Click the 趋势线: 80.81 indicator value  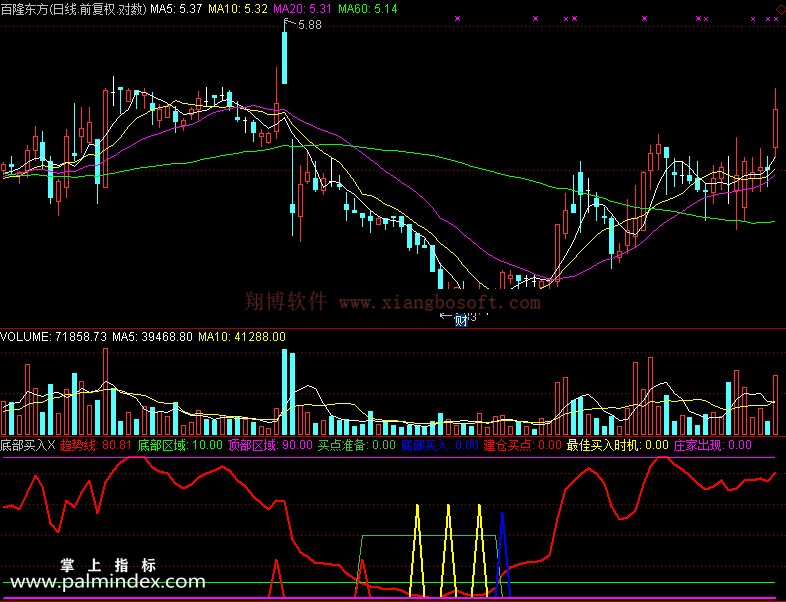pyautogui.click(x=96, y=445)
